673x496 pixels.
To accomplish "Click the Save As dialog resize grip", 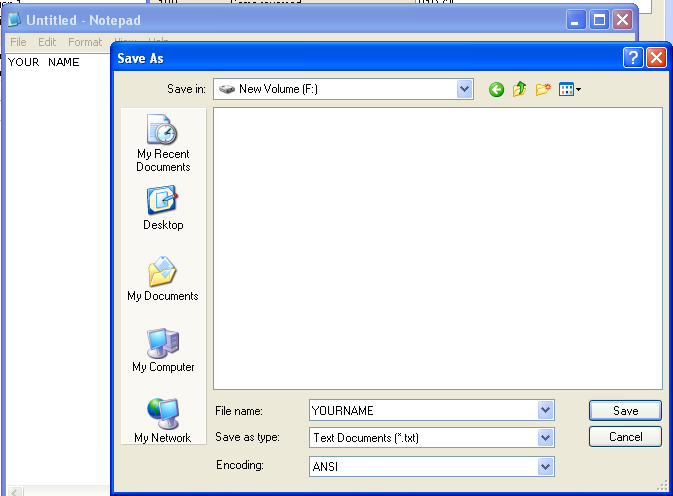I will [662, 486].
